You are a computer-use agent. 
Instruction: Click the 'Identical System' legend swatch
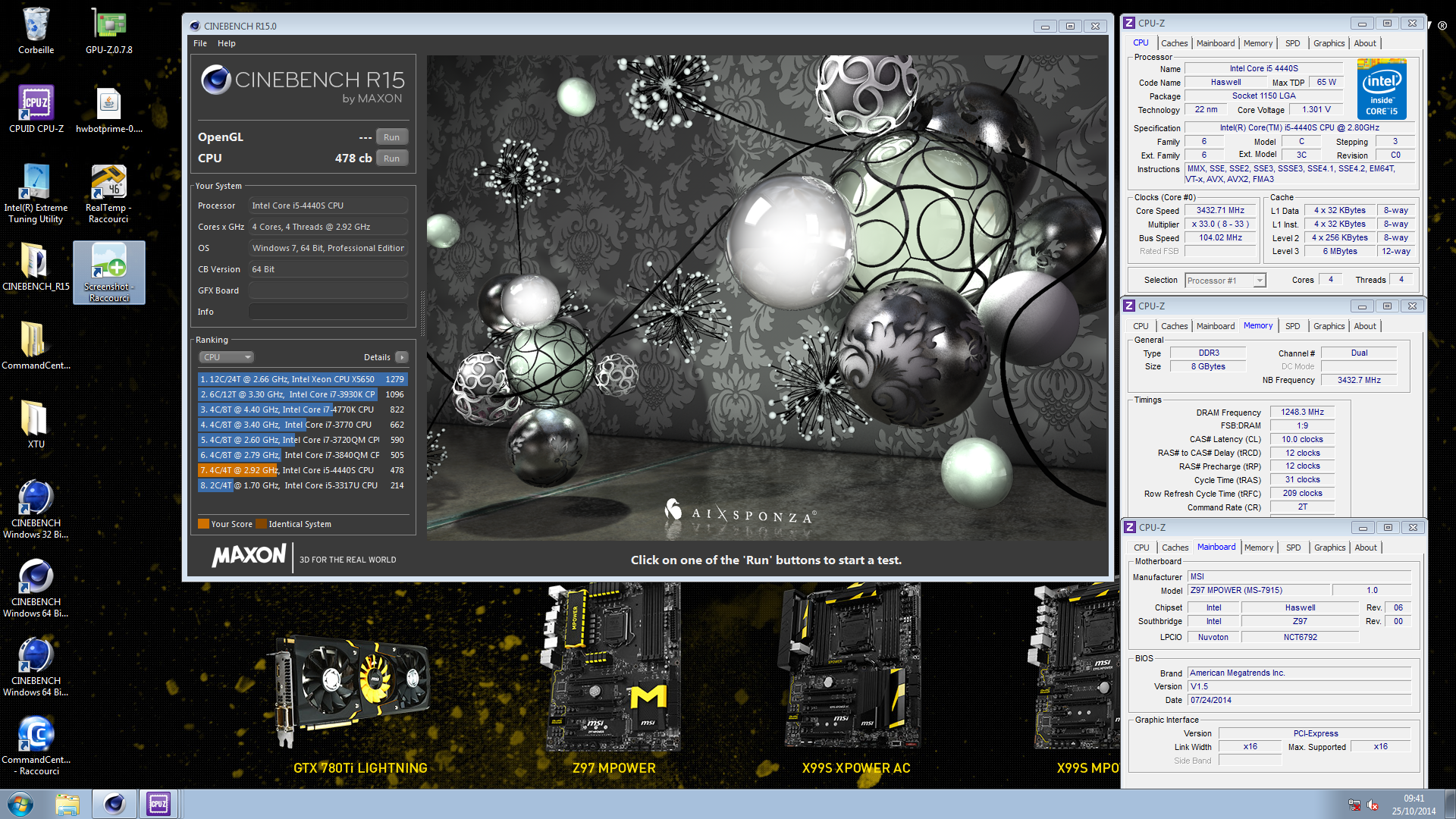click(x=261, y=524)
